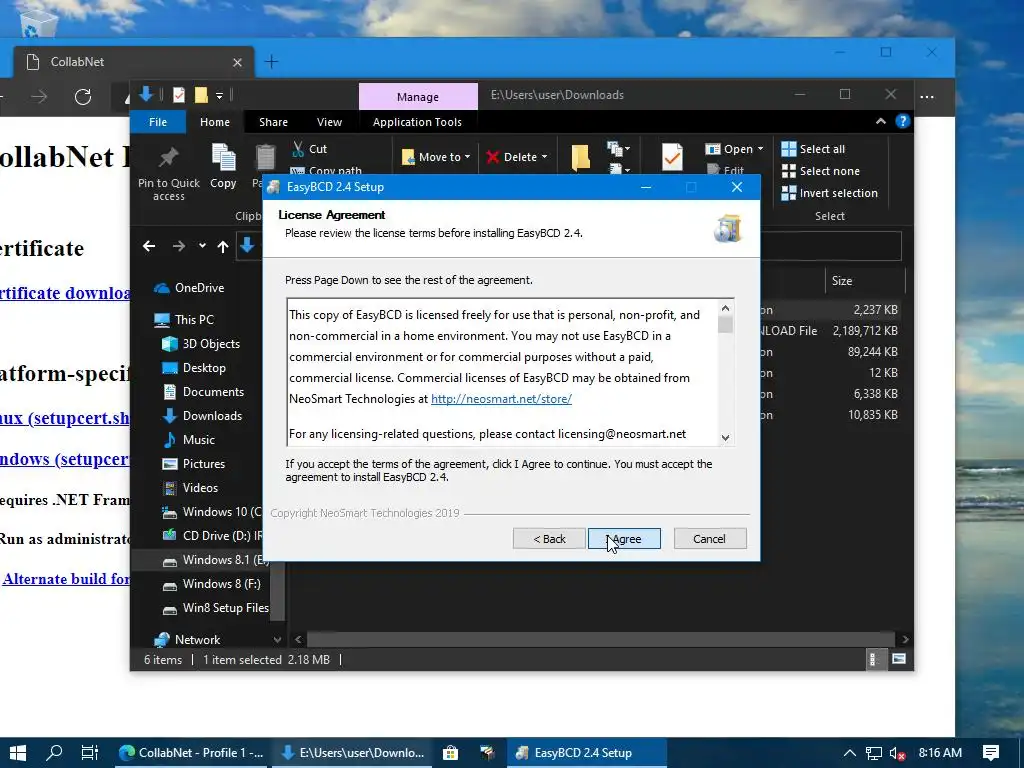Open the Delete dropdown
1024x768 pixels.
(x=517, y=157)
